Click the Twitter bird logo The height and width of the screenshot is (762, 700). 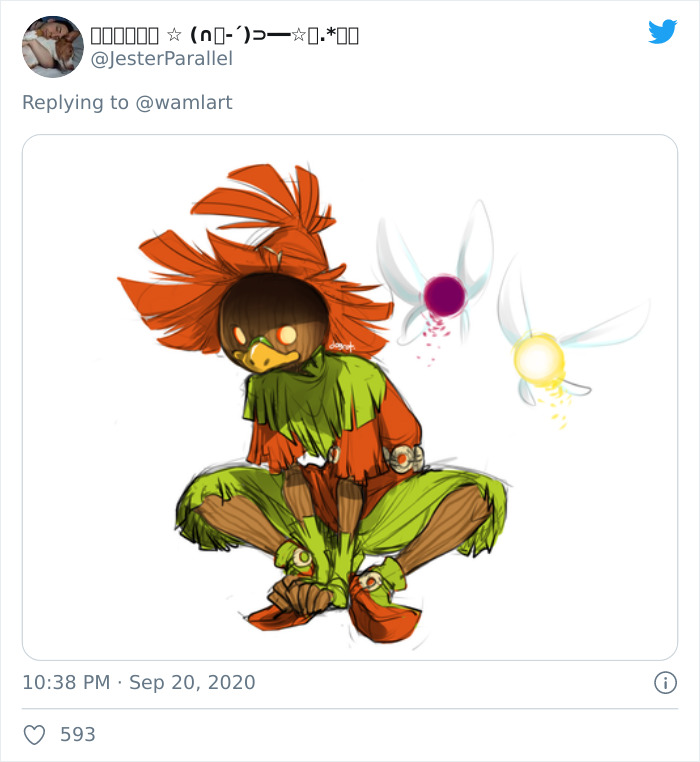pos(662,32)
